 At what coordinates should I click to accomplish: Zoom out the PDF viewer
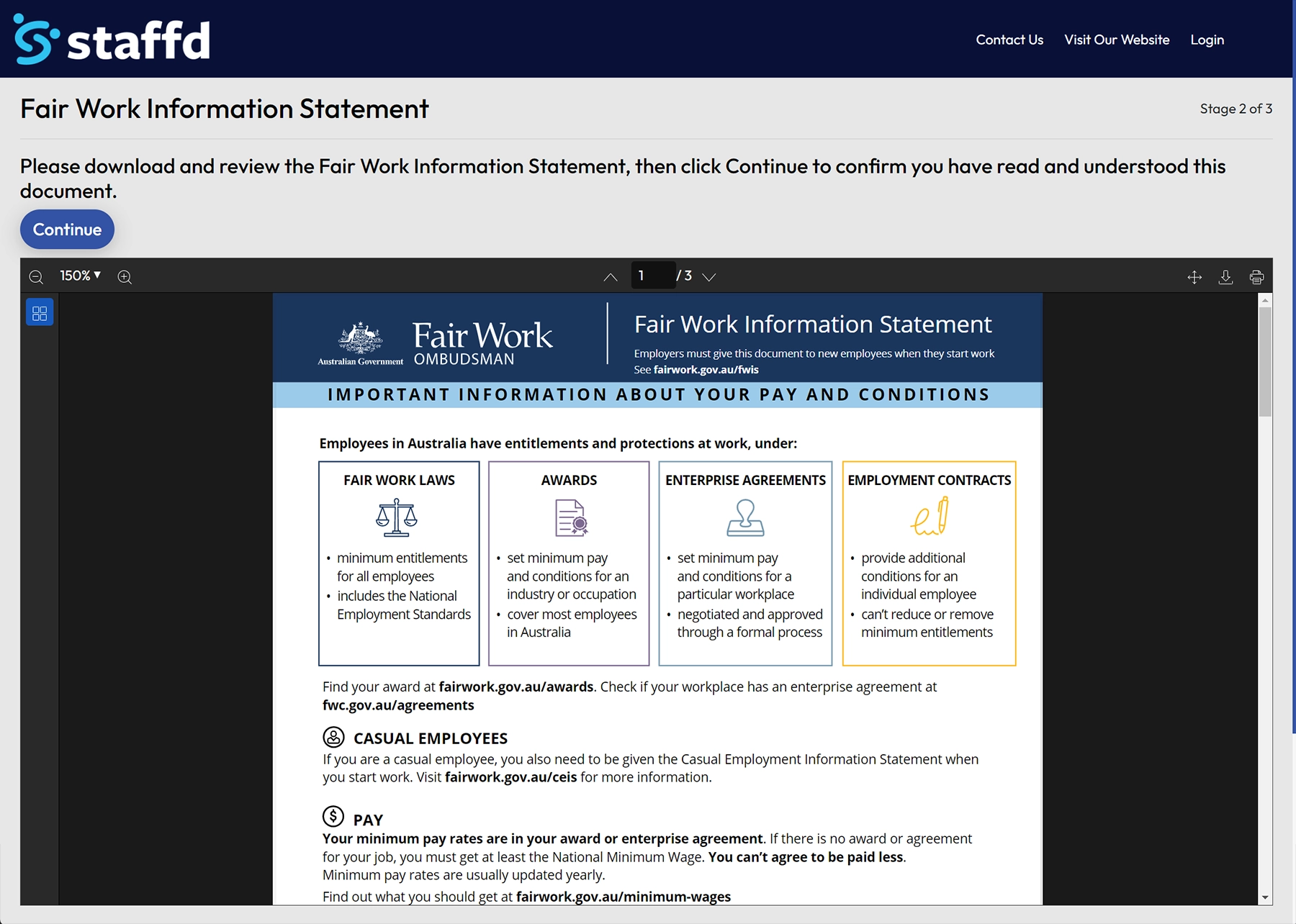click(x=36, y=276)
